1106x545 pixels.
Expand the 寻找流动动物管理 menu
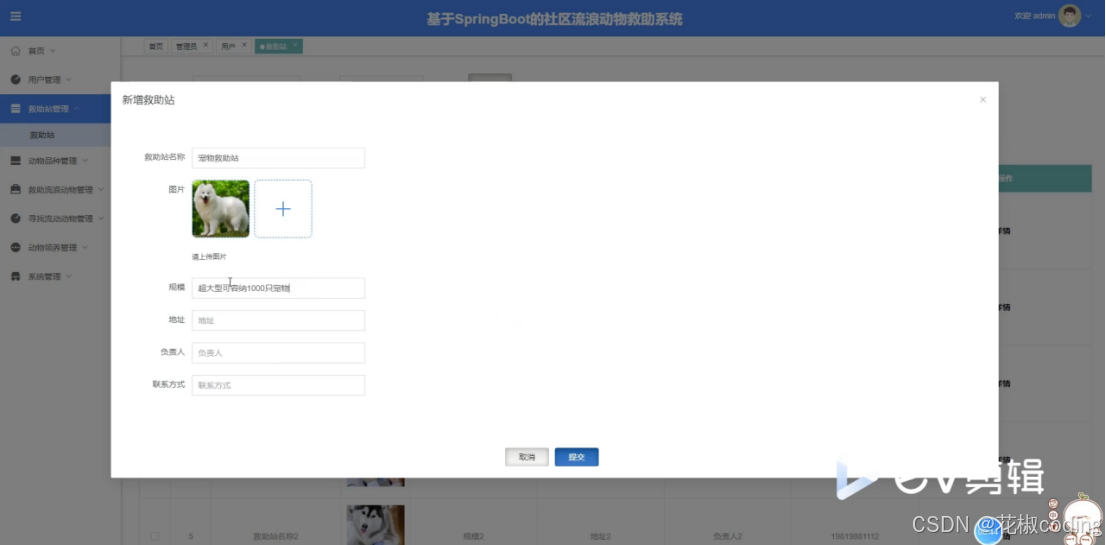pos(101,219)
